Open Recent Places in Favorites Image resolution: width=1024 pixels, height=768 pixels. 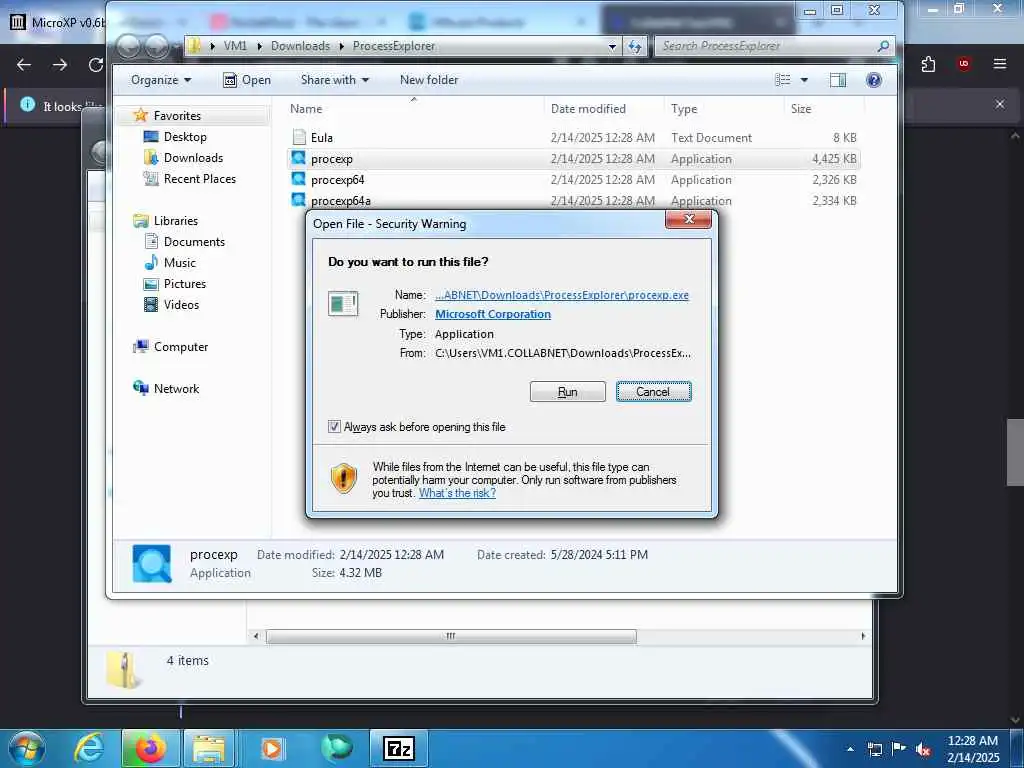pyautogui.click(x=200, y=178)
